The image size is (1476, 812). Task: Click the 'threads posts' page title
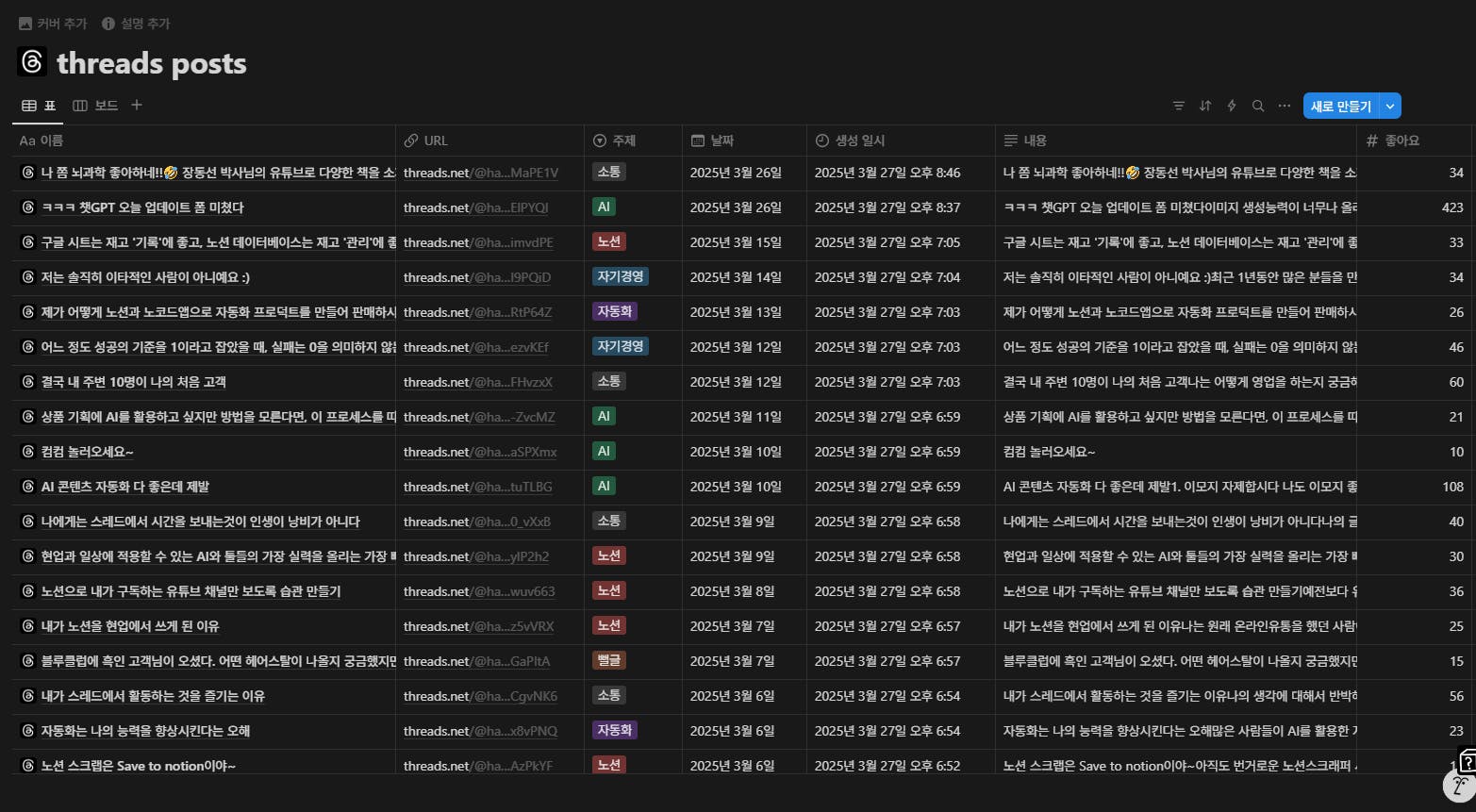[x=152, y=63]
